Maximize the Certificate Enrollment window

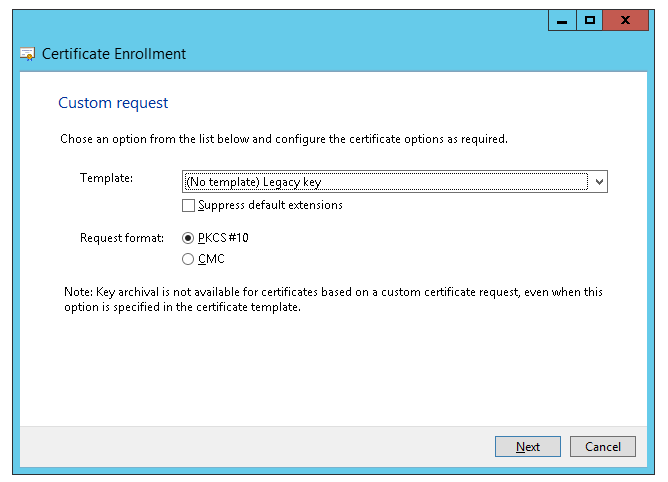click(591, 20)
